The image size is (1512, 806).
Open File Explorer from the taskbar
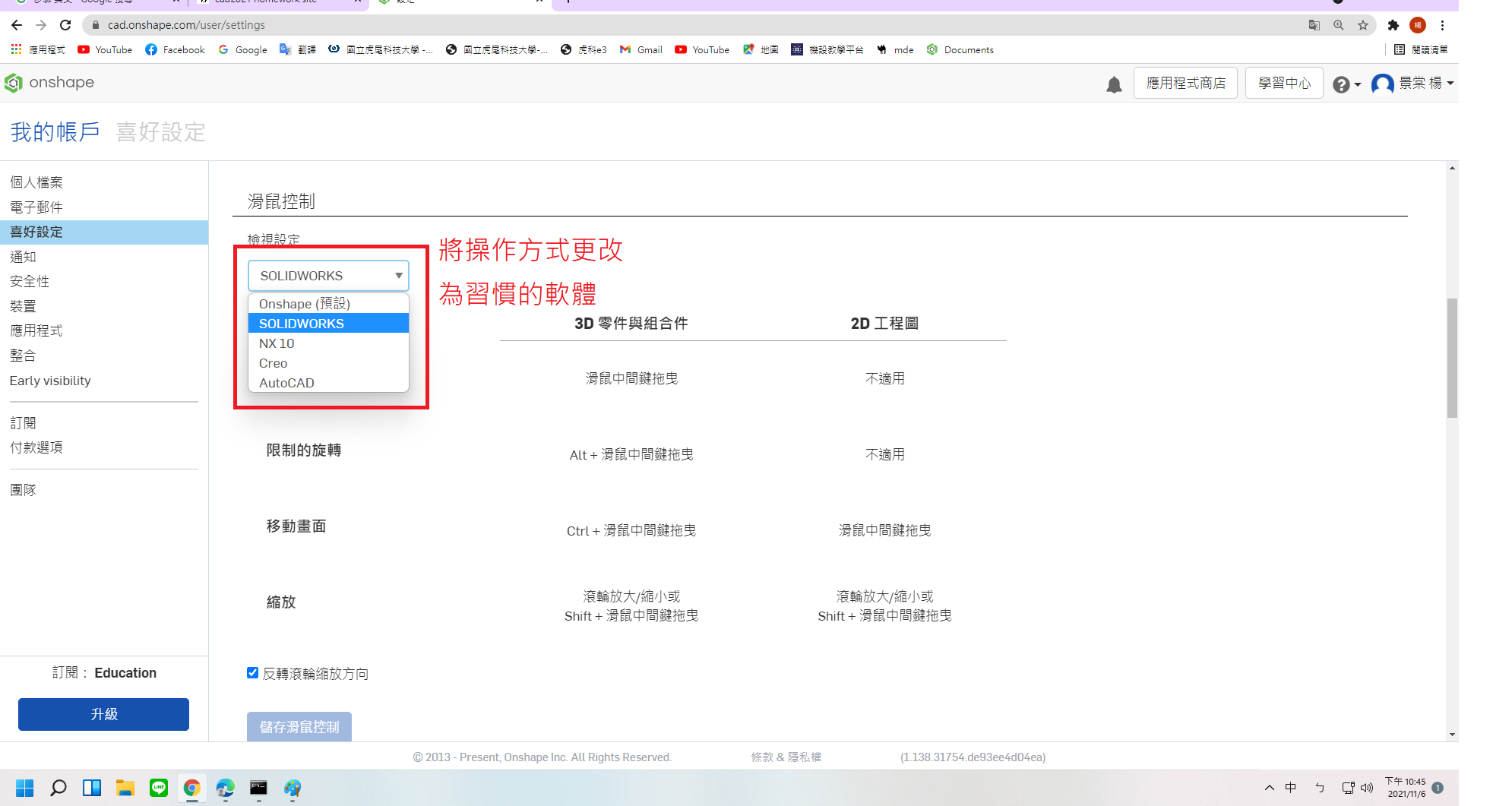[x=125, y=788]
